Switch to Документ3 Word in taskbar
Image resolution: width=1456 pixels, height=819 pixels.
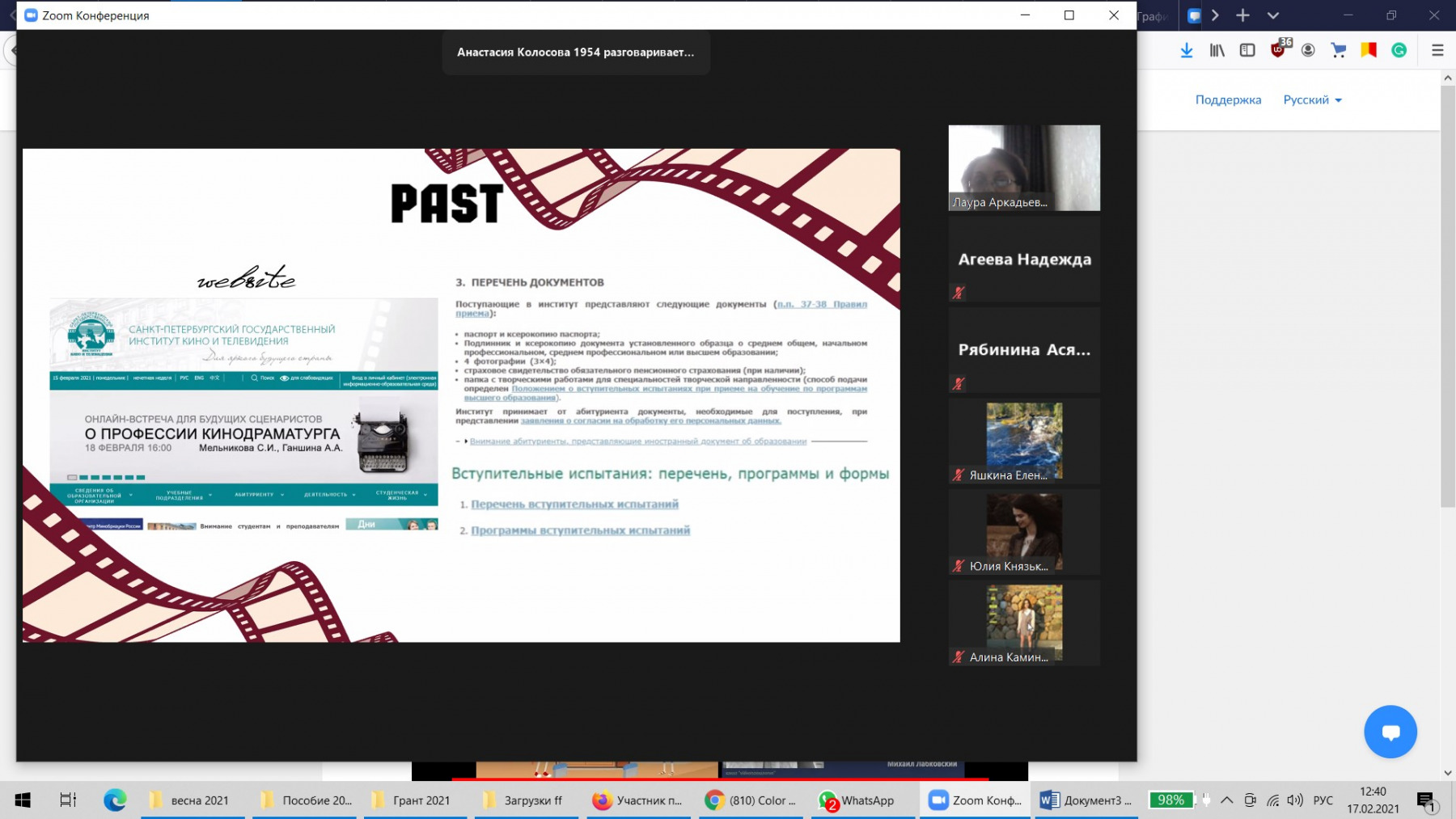1085,800
